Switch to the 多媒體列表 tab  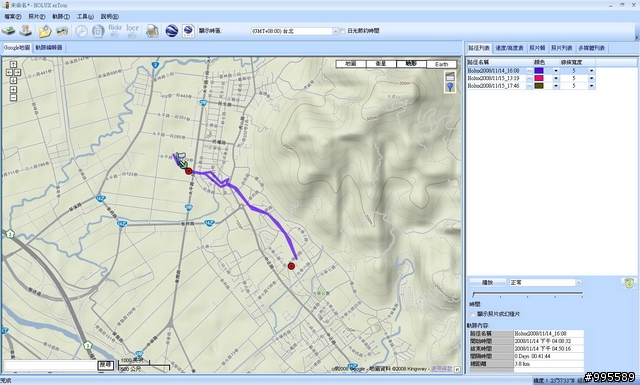[x=591, y=48]
